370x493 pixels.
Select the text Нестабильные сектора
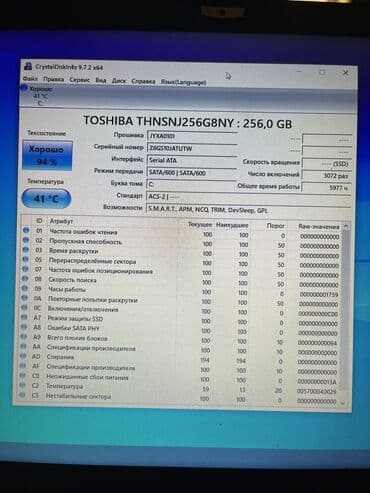click(78, 396)
